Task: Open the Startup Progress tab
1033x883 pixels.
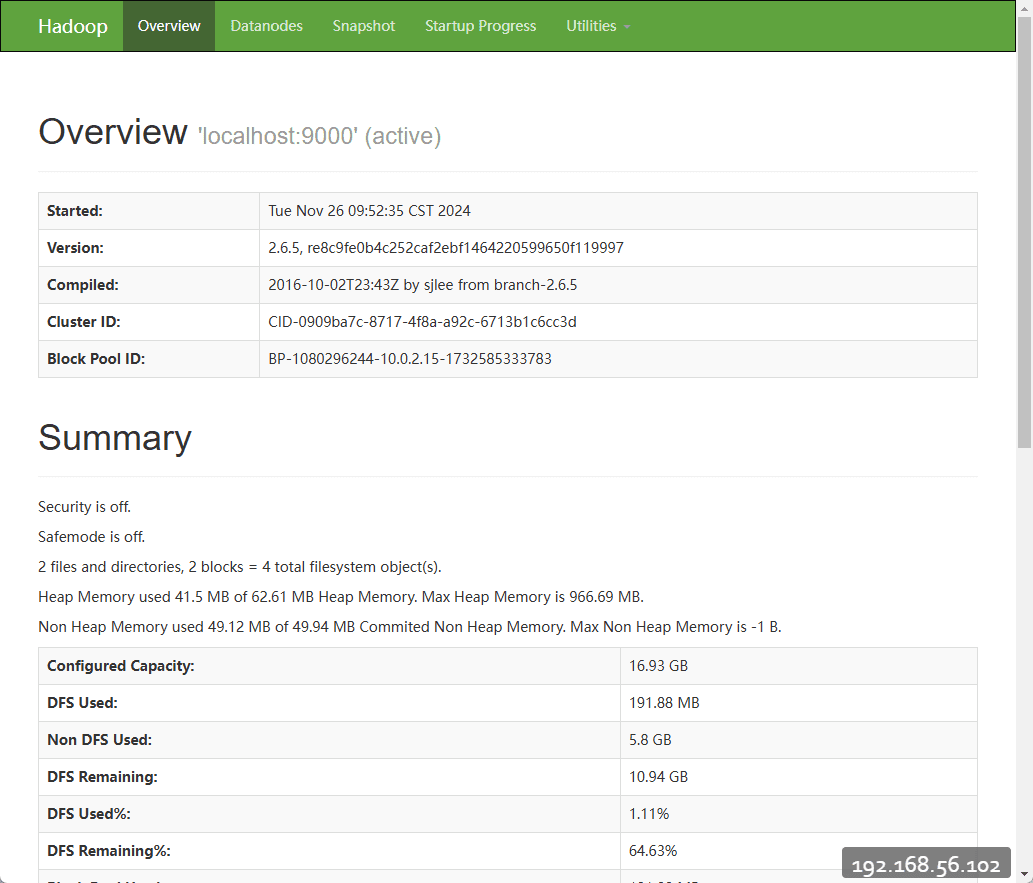Action: click(480, 26)
